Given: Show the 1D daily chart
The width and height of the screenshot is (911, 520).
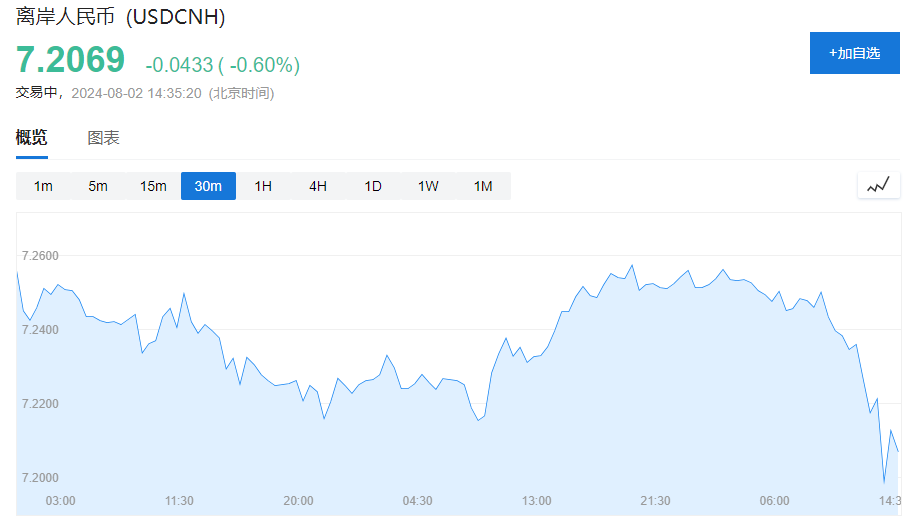Looking at the screenshot, I should coord(373,186).
